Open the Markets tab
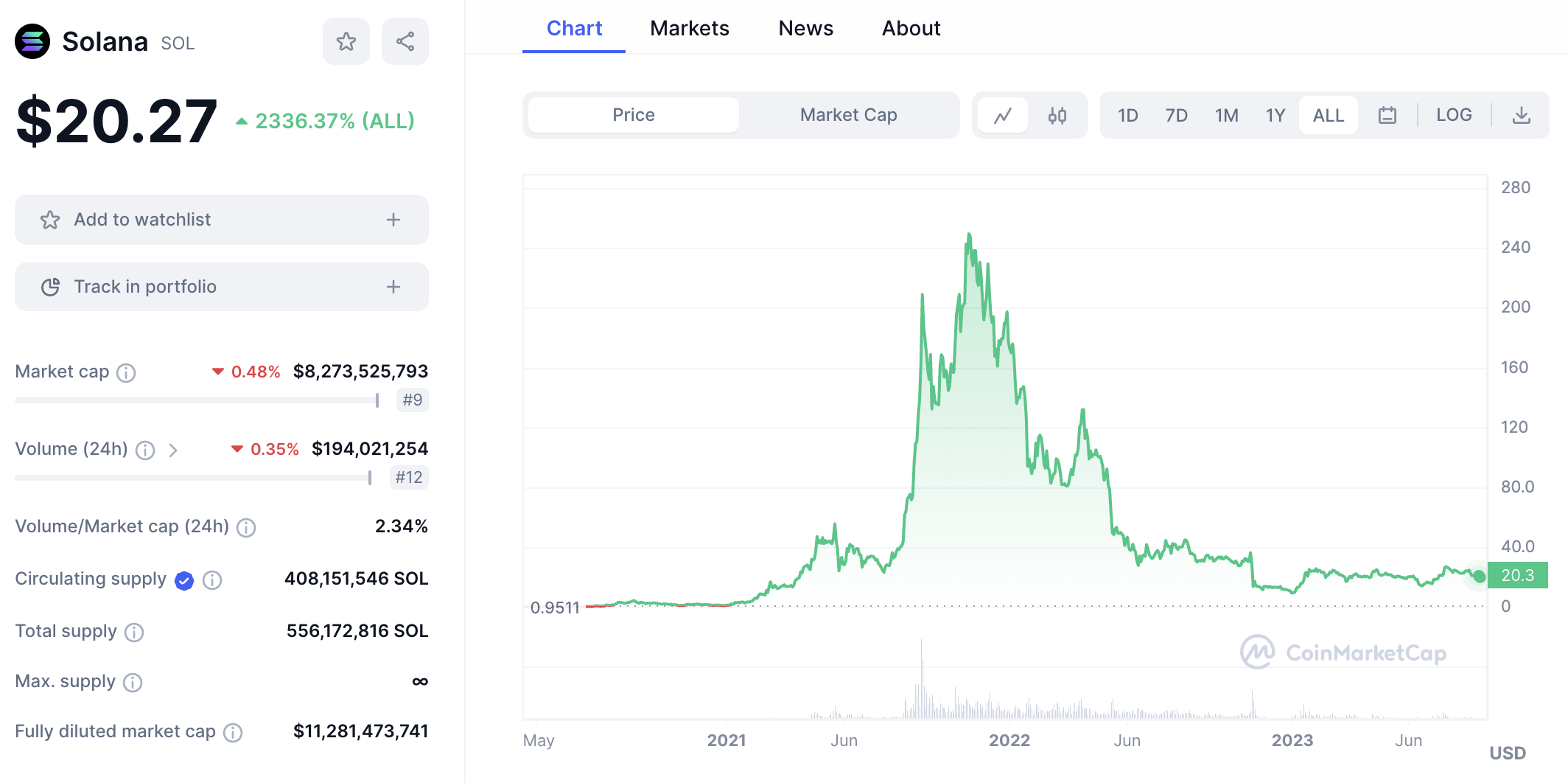Viewport: 1568px width, 783px height. point(690,28)
